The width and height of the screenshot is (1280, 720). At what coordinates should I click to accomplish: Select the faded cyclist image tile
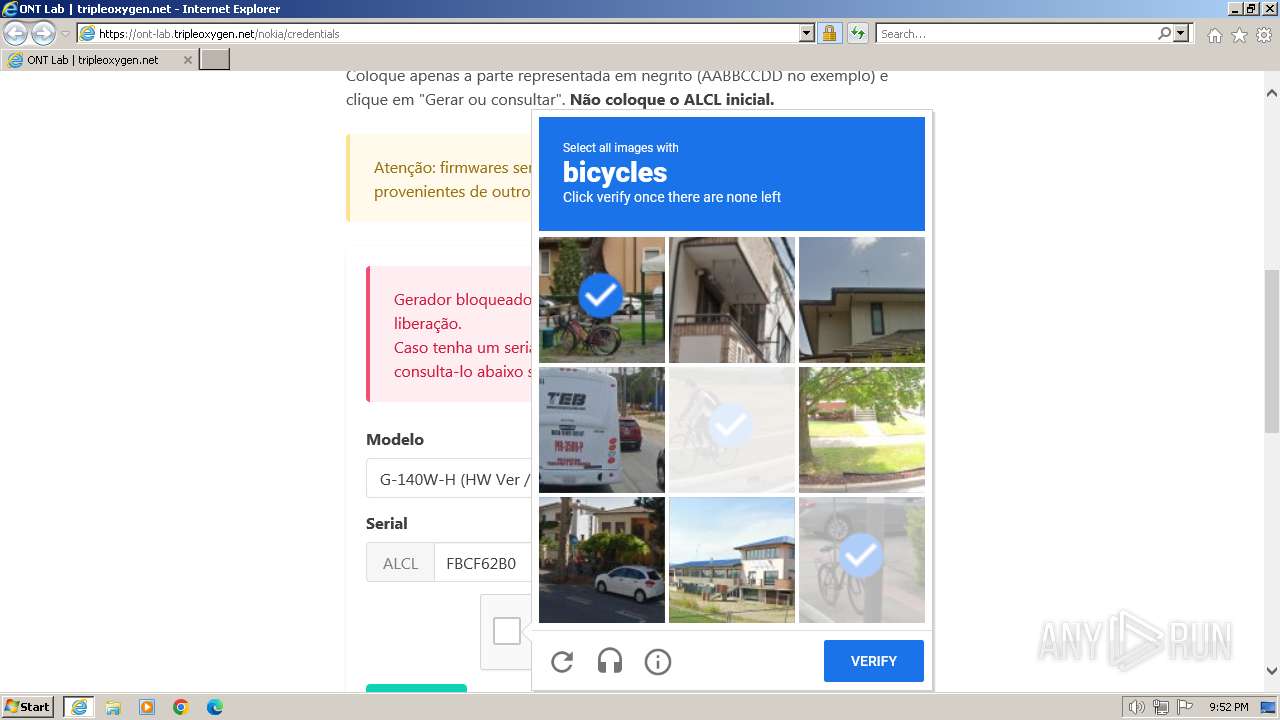pyautogui.click(x=732, y=430)
